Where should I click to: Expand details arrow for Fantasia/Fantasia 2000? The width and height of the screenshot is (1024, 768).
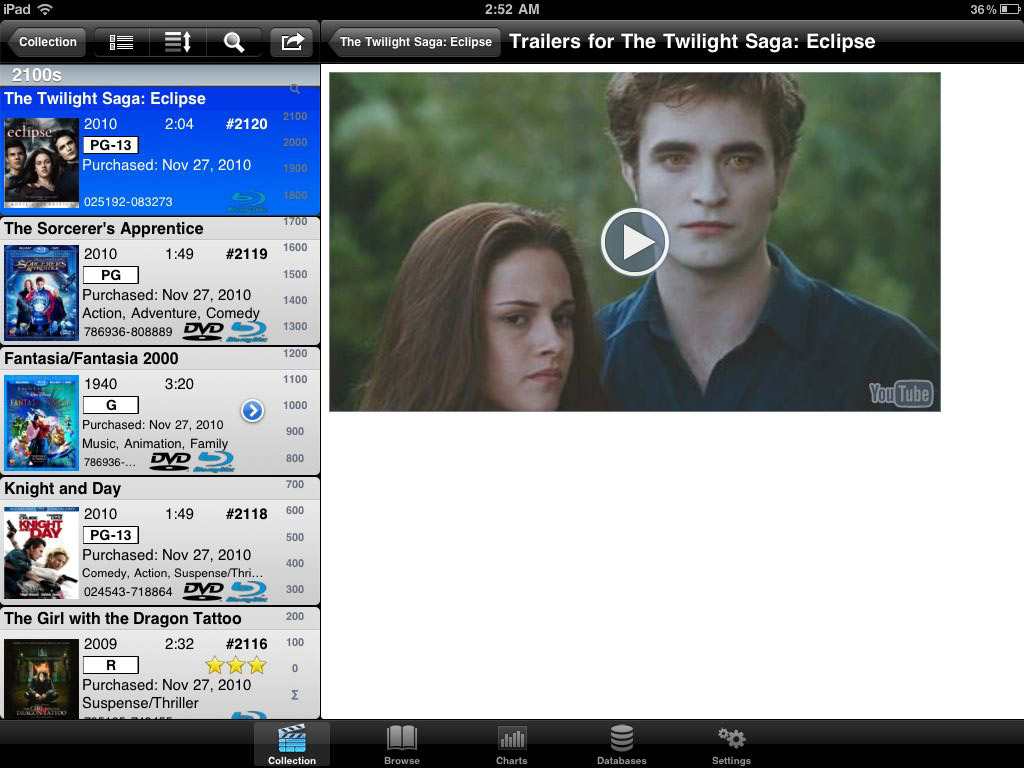coord(252,410)
